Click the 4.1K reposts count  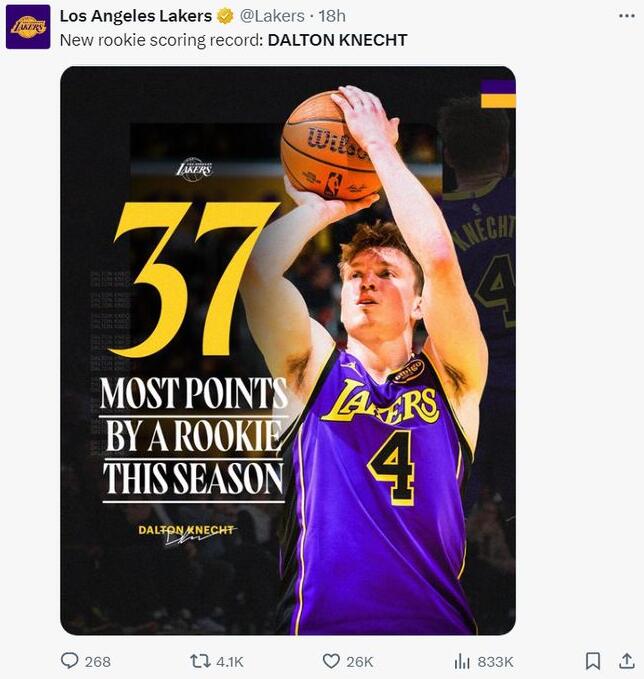tap(230, 661)
